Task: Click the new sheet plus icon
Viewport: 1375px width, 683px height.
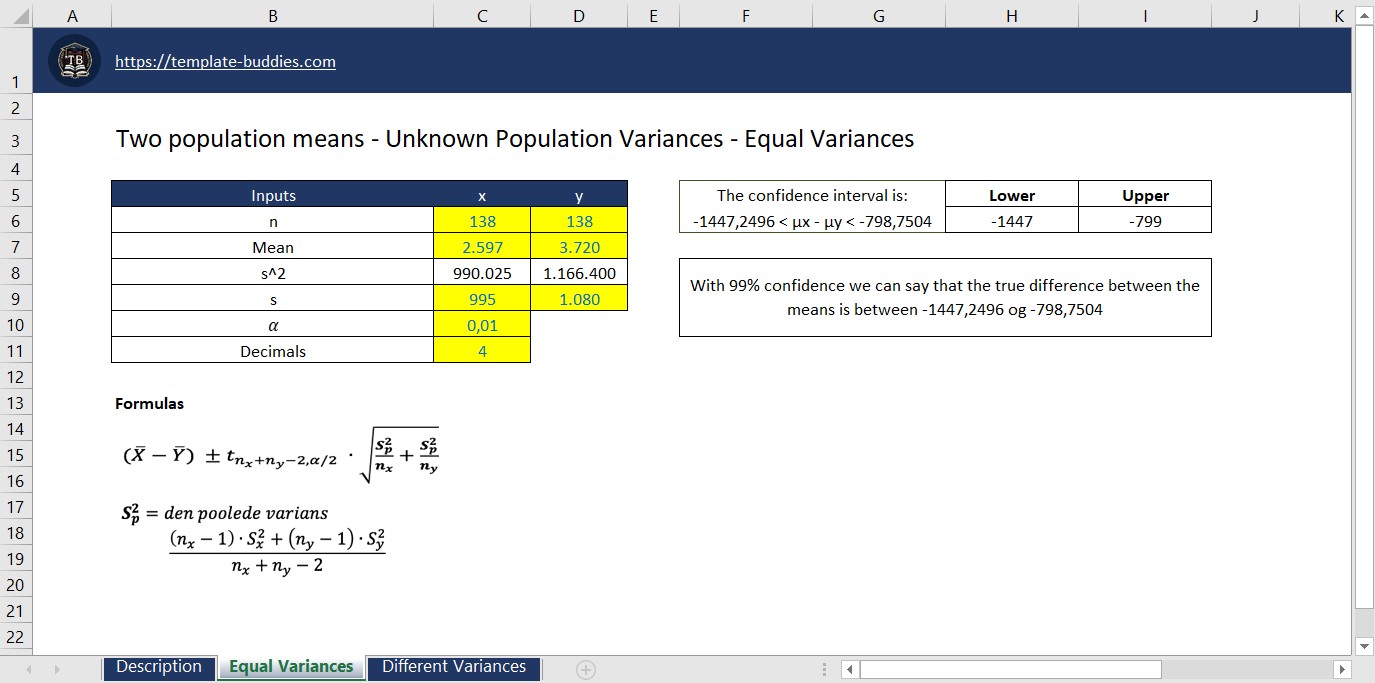Action: (585, 667)
